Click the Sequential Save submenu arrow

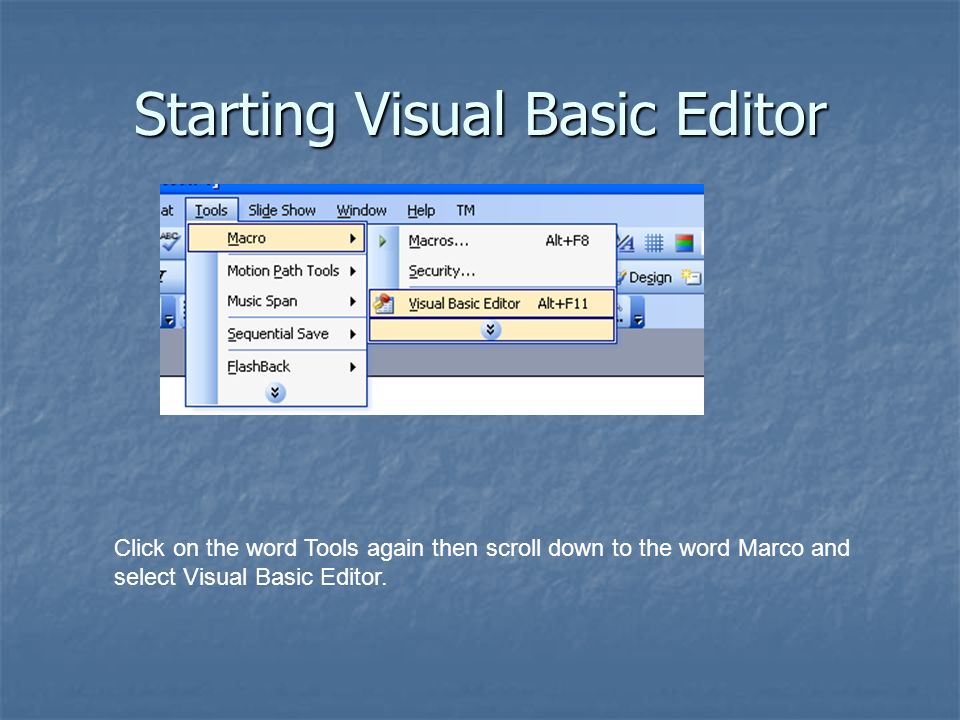pyautogui.click(x=353, y=334)
